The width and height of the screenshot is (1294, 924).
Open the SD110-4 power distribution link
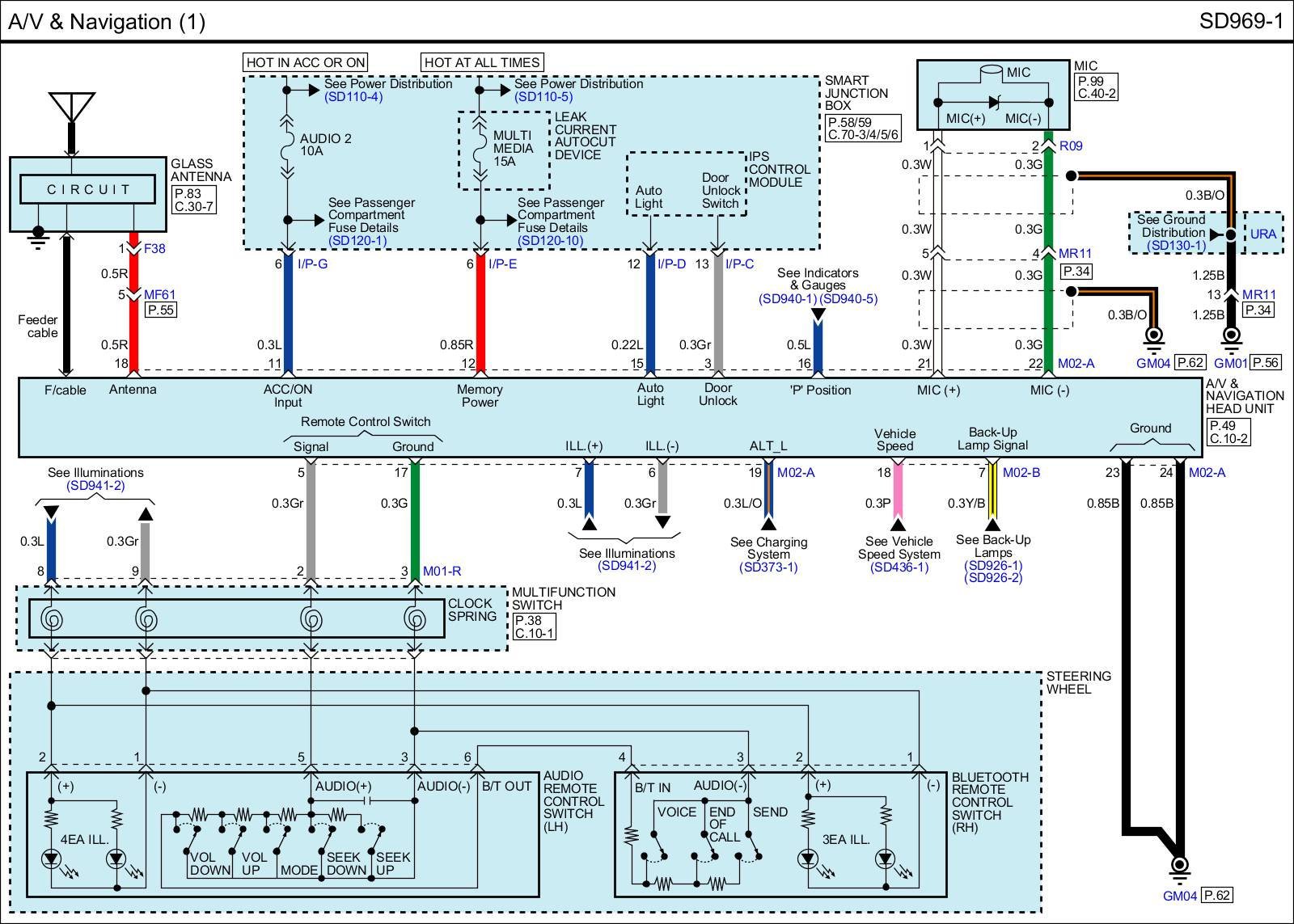tap(353, 97)
